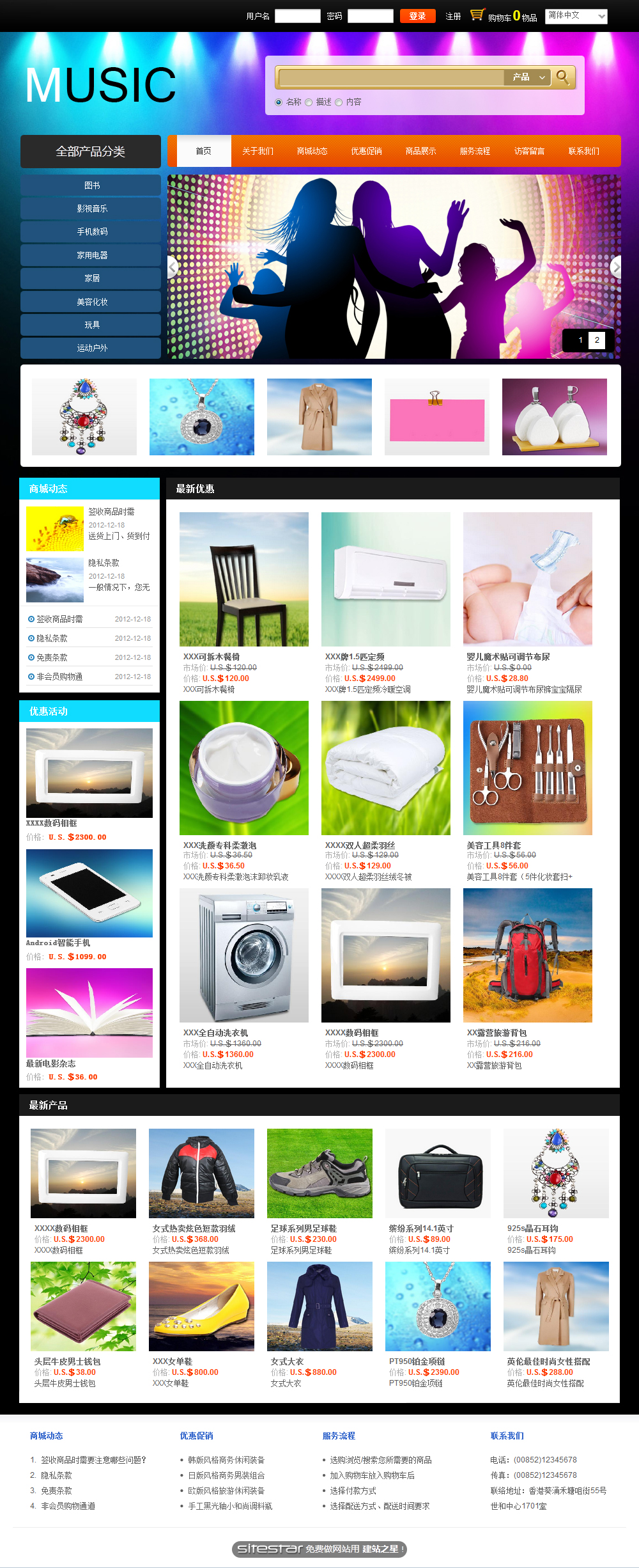Click the 注册 register link
This screenshot has height=1568, width=639.
[453, 17]
